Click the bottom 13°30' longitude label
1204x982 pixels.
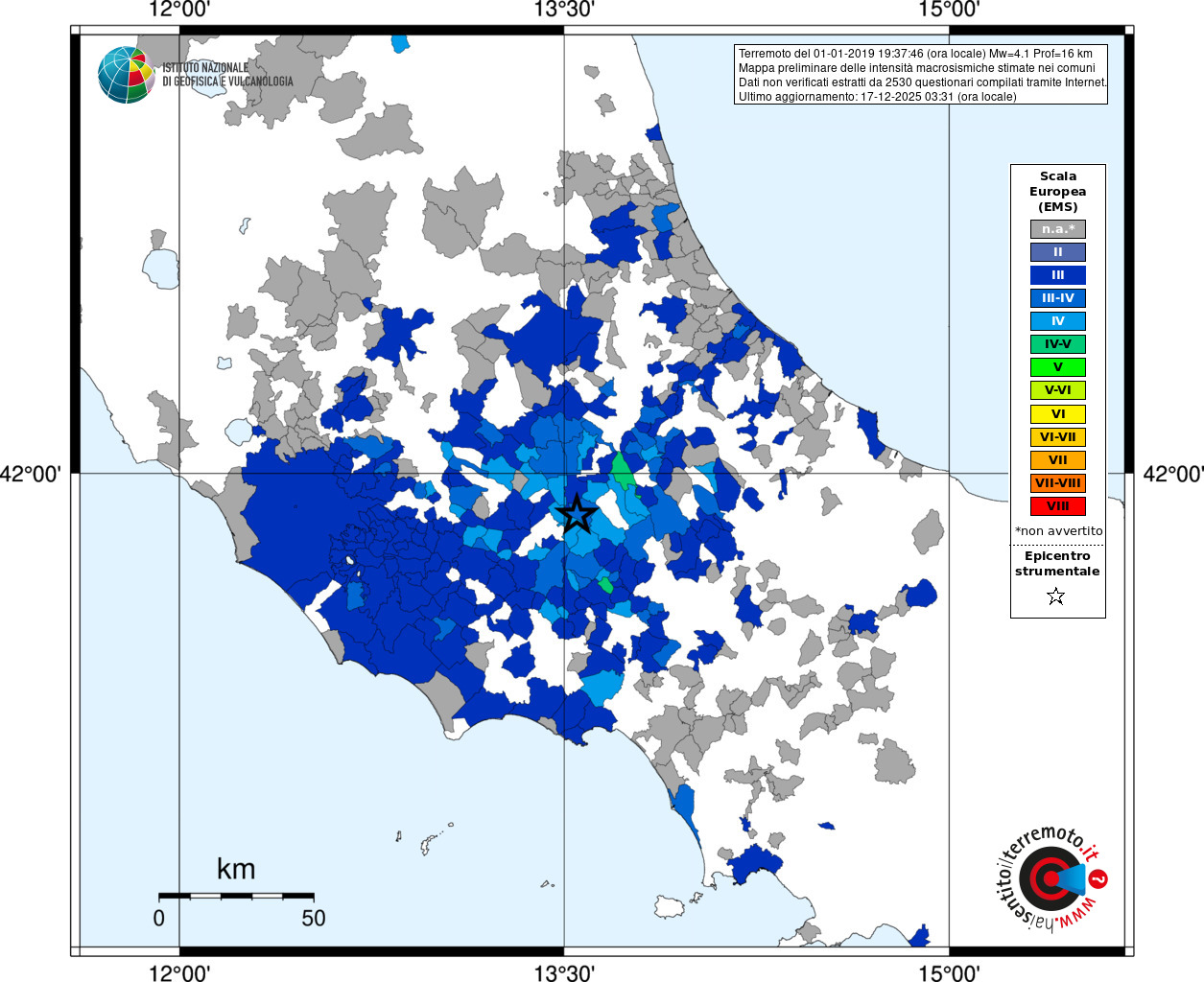click(564, 972)
